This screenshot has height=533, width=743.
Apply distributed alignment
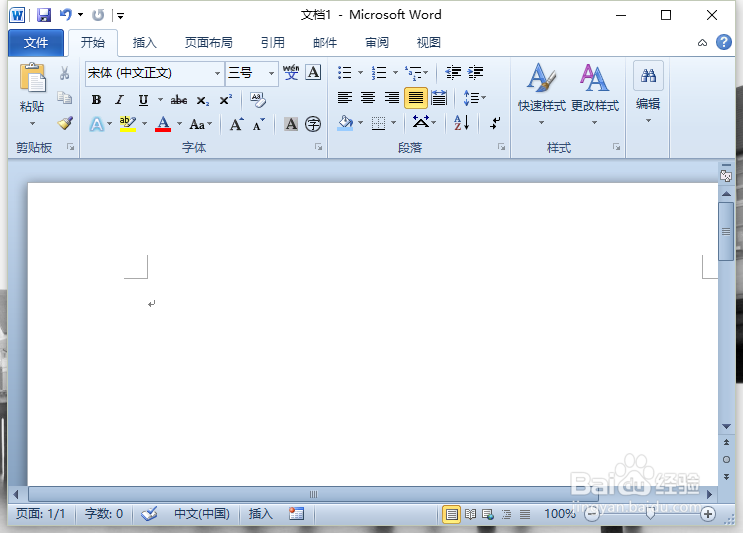tap(439, 98)
